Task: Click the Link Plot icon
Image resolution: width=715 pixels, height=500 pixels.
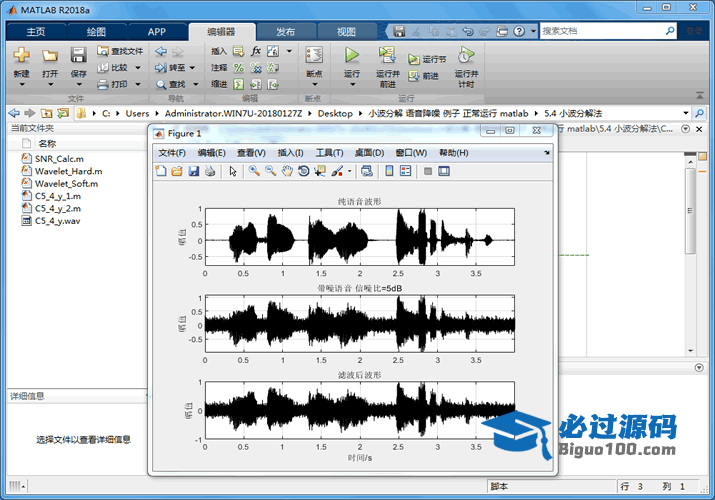Action: (366, 171)
